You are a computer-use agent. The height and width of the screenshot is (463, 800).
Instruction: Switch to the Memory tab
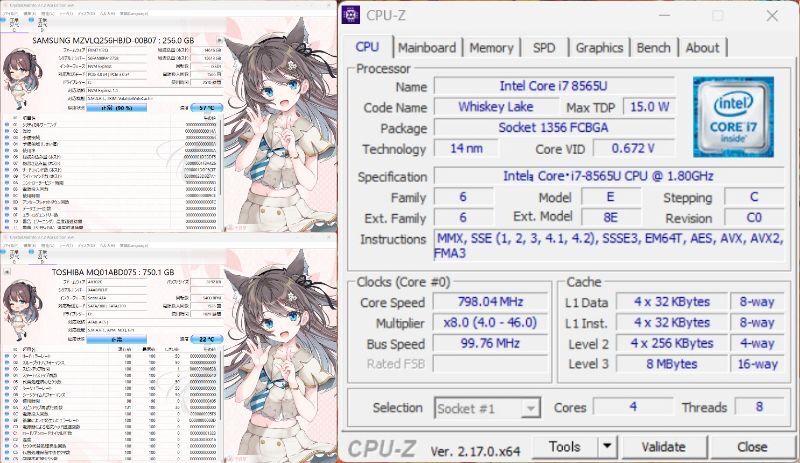coord(491,48)
